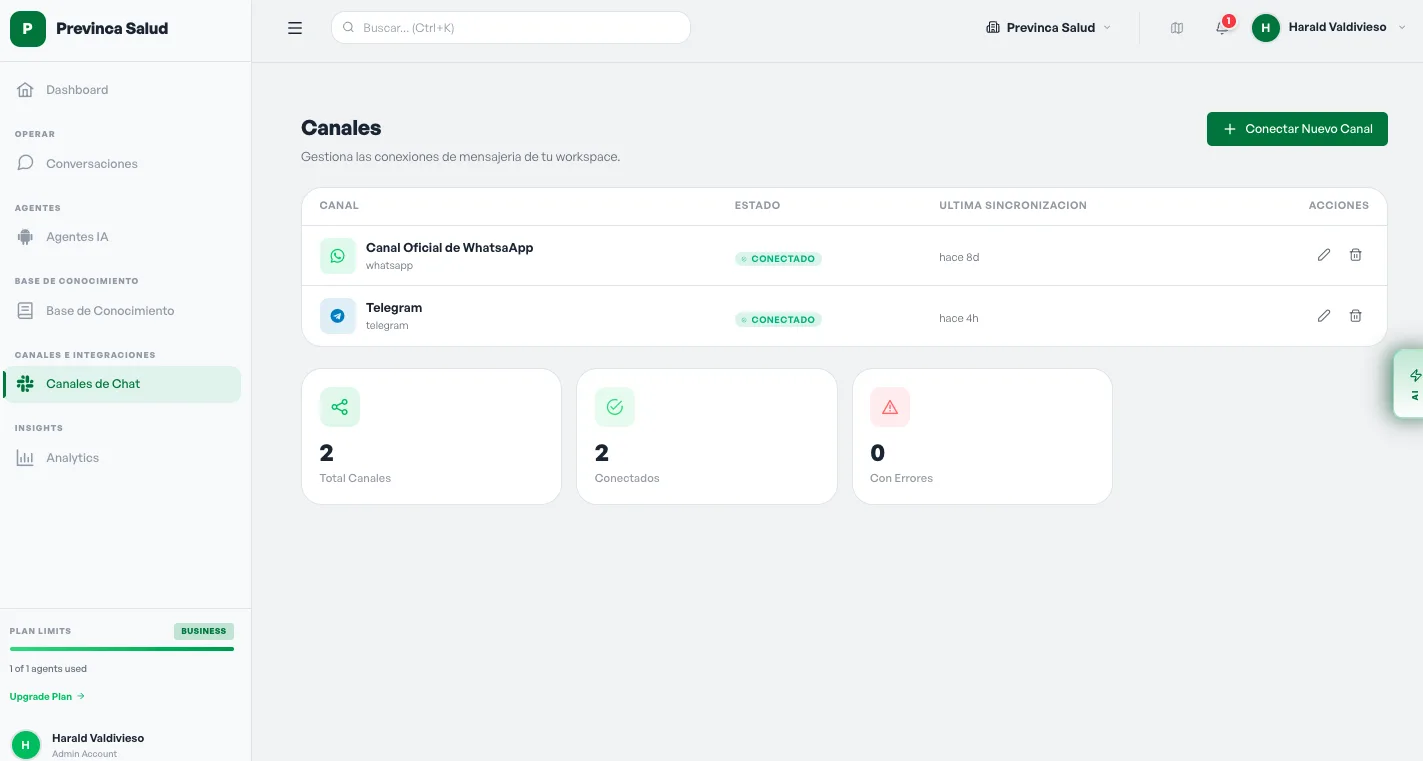The height and width of the screenshot is (761, 1423).
Task: Click the pencil icon for Telegram
Action: coord(1324,316)
